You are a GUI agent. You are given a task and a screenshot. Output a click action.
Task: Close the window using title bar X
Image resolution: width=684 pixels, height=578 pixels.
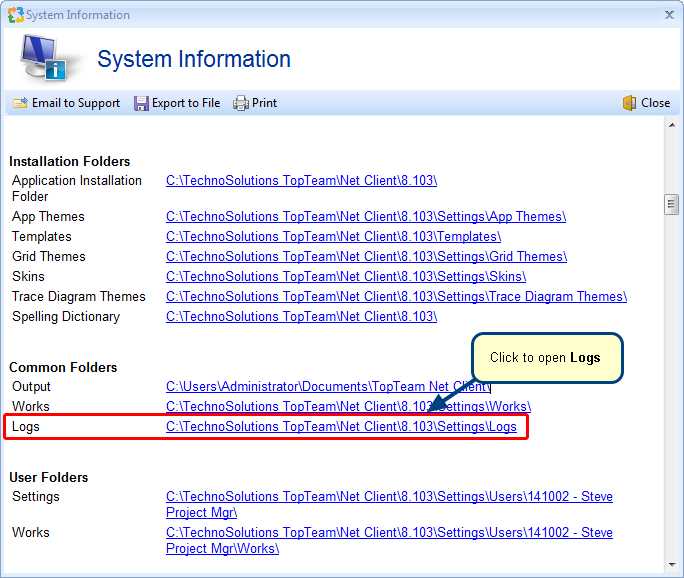(x=668, y=15)
